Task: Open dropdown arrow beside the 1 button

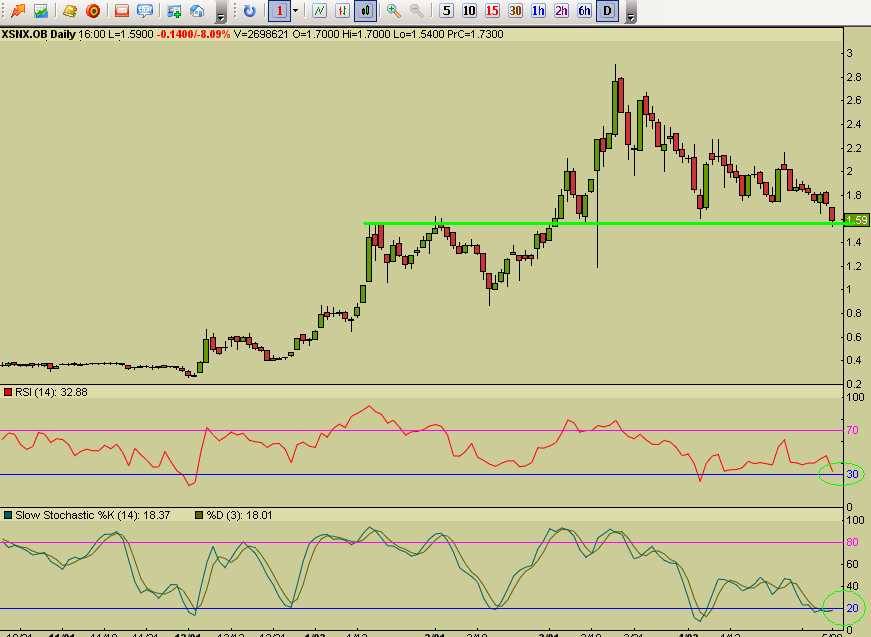Action: (296, 11)
